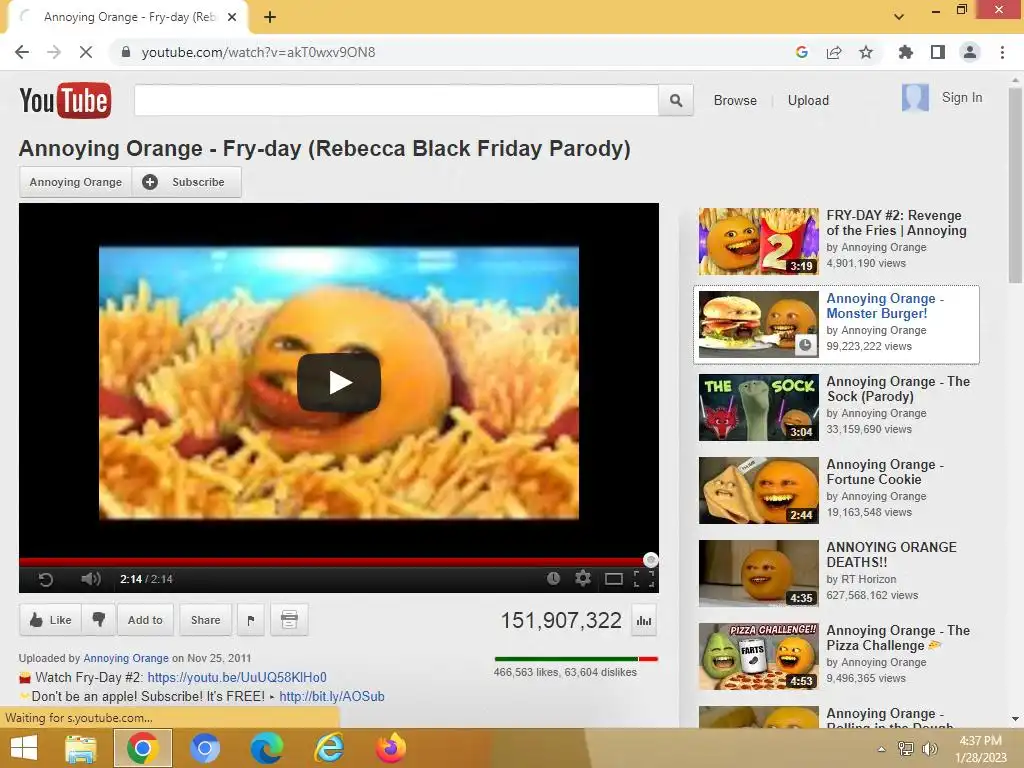Viewport: 1024px width, 768px height.
Task: Click the YouTube logo
Action: point(65,100)
